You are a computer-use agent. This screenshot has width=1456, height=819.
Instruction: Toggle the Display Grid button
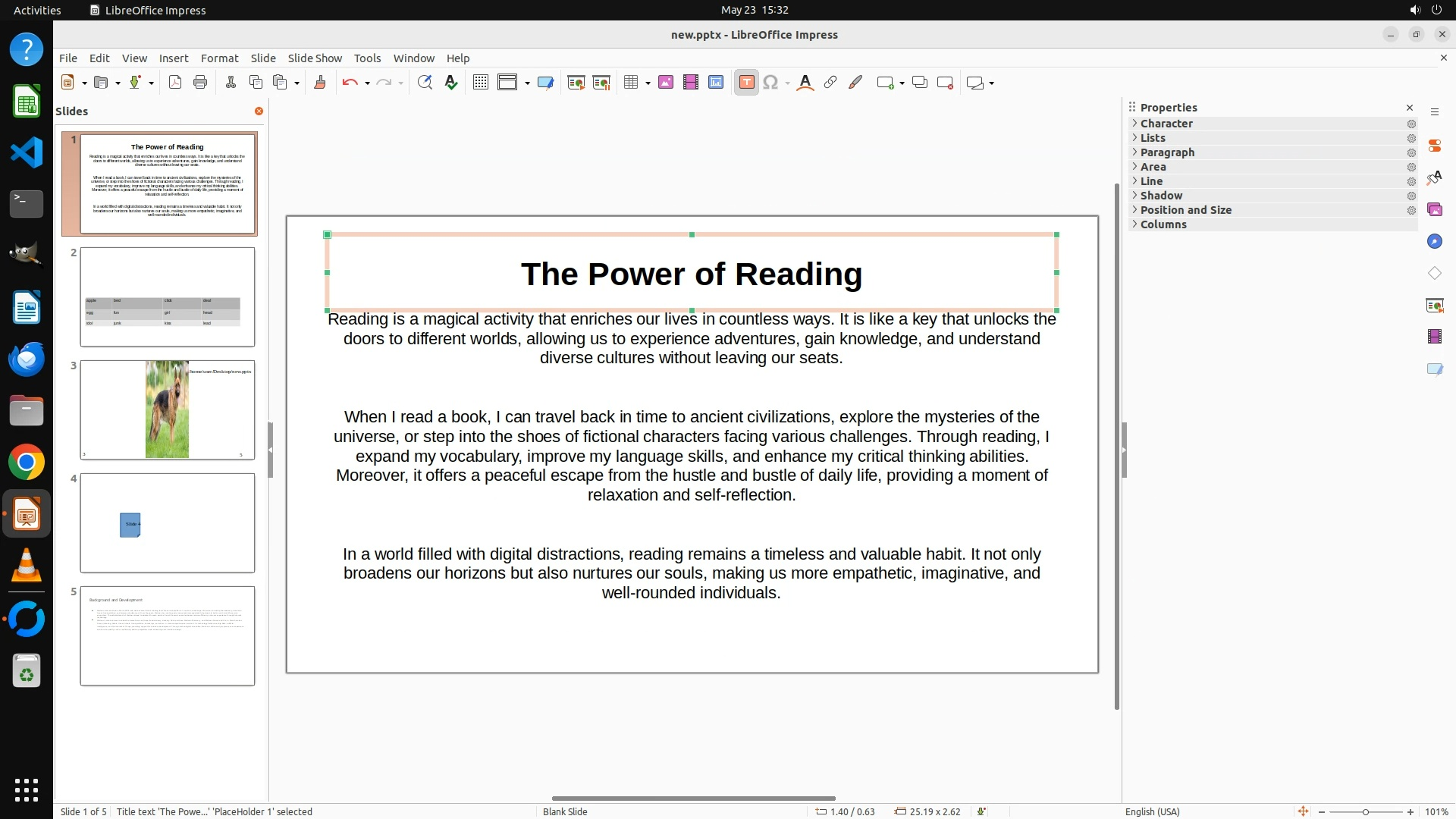click(481, 83)
